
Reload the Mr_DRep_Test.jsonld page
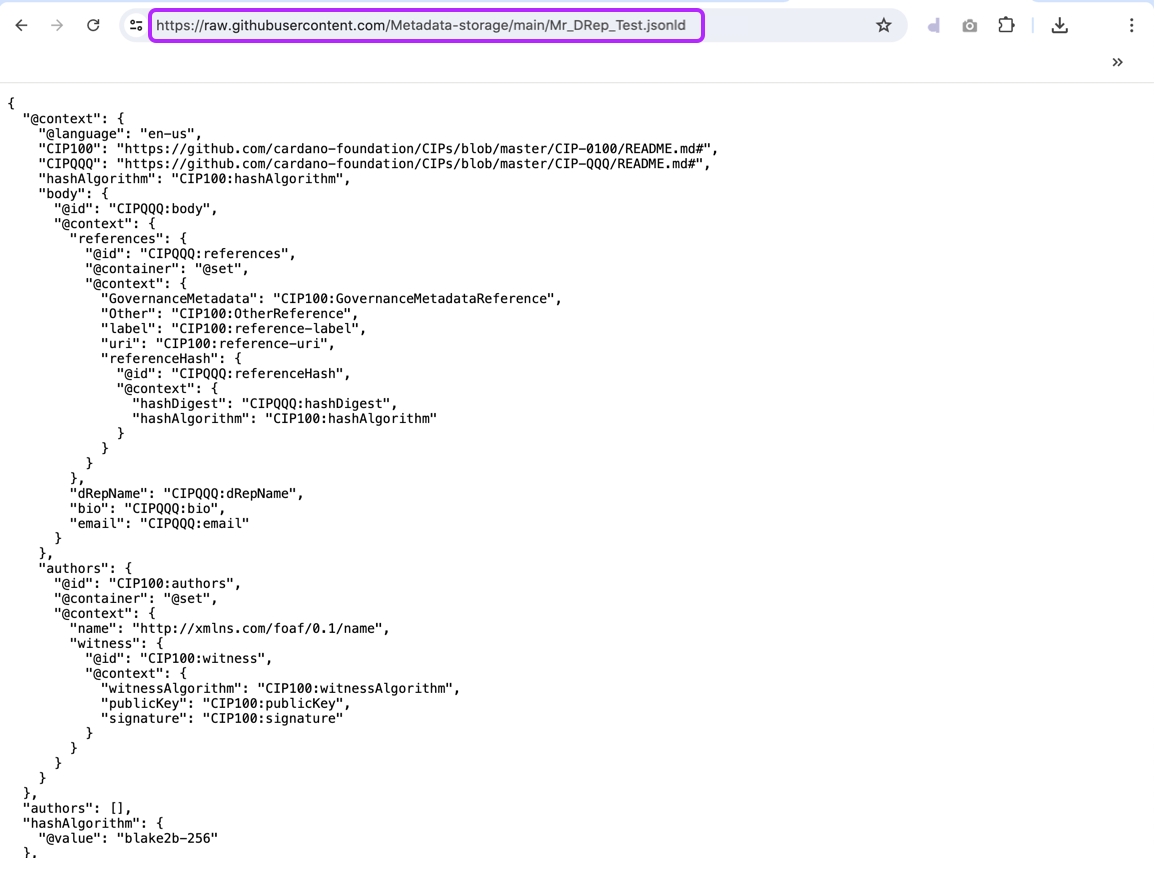[93, 25]
